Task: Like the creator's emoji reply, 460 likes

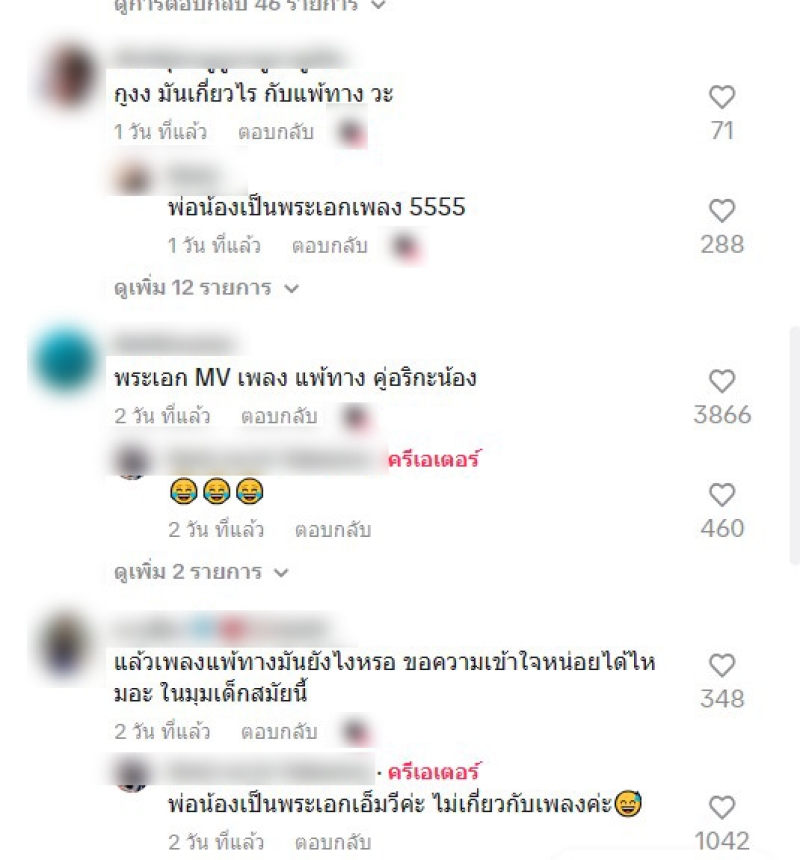Action: 722,495
